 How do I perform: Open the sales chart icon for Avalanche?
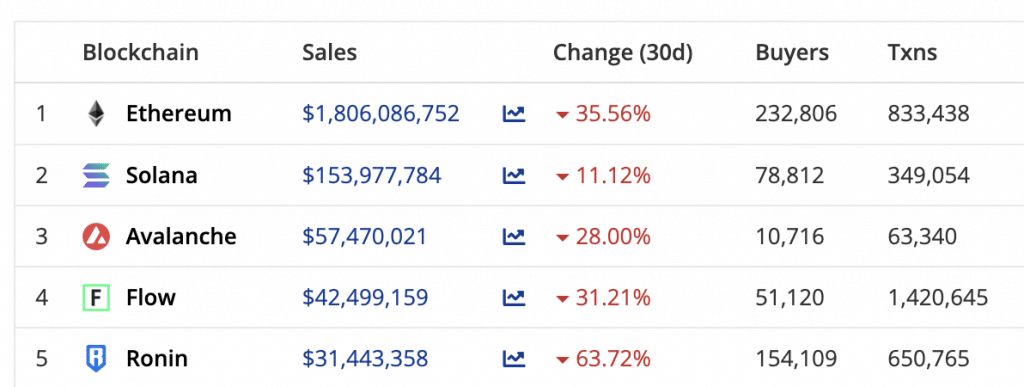tap(514, 236)
